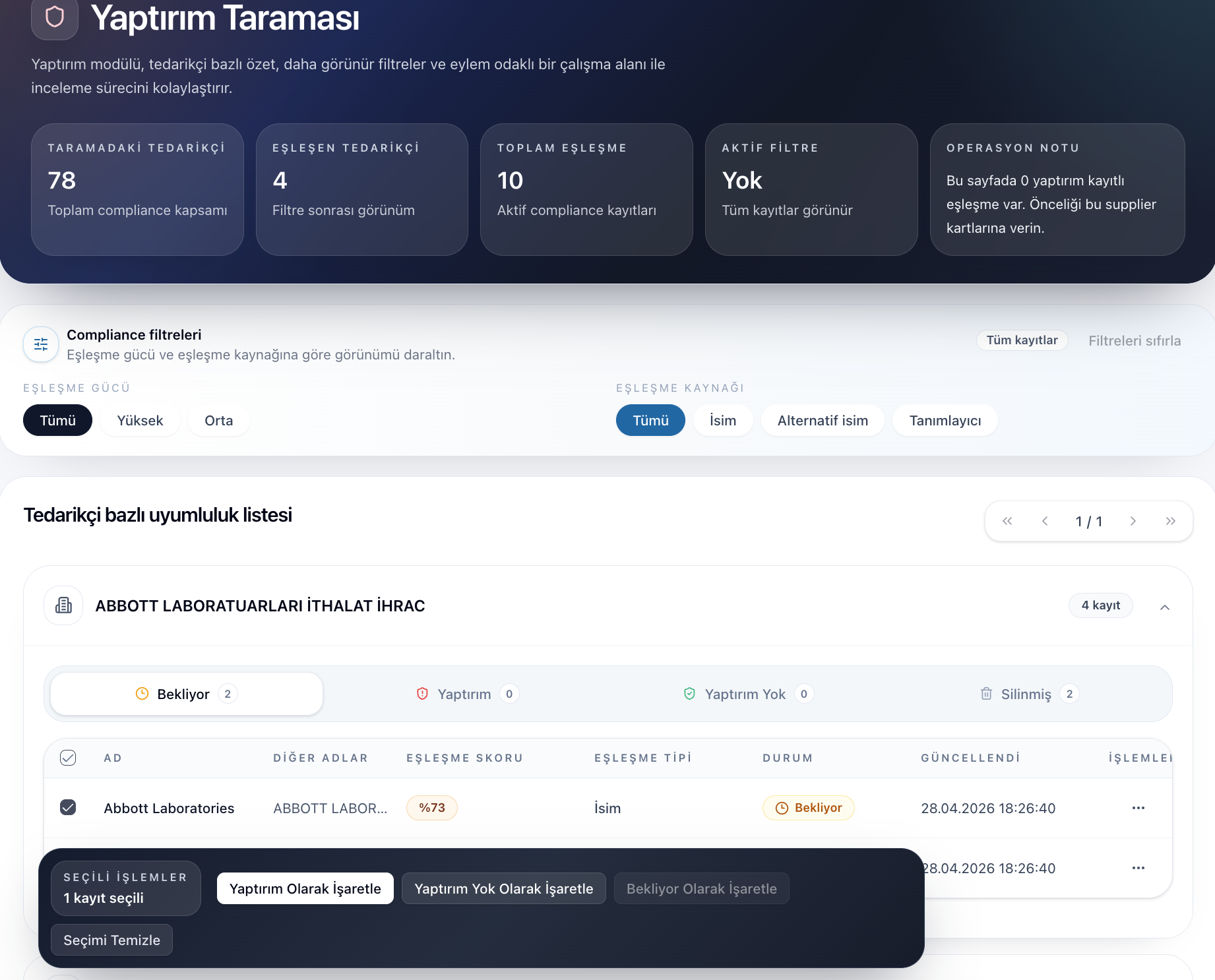Click the green shield icon in Yaptırım Yok tab
Viewport: 1215px width, 980px height.
pyautogui.click(x=690, y=694)
